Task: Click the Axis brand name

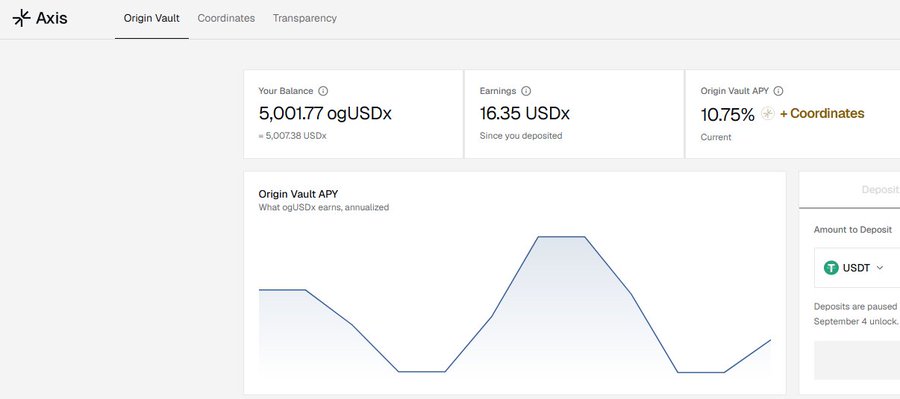Action: pyautogui.click(x=52, y=18)
